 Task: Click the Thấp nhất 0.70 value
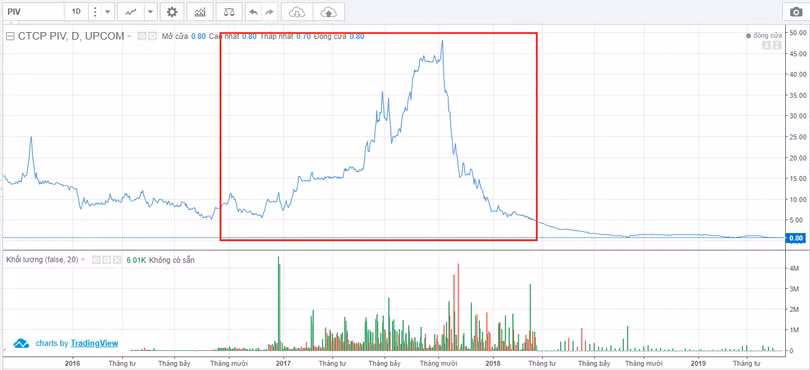coord(303,37)
